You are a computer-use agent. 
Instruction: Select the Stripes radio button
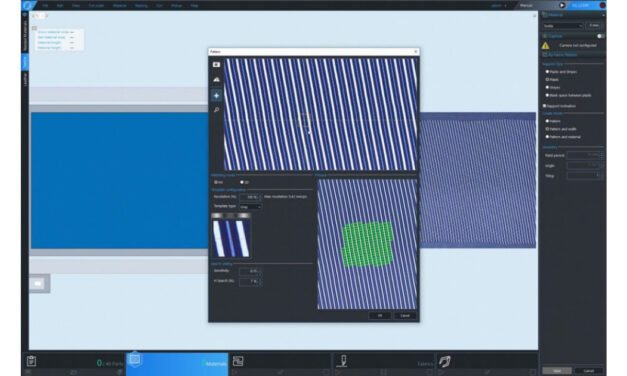[x=547, y=87]
